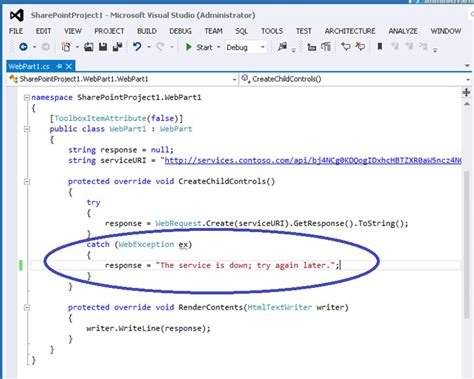
Task: Open the TEAM menu
Action: pos(213,31)
